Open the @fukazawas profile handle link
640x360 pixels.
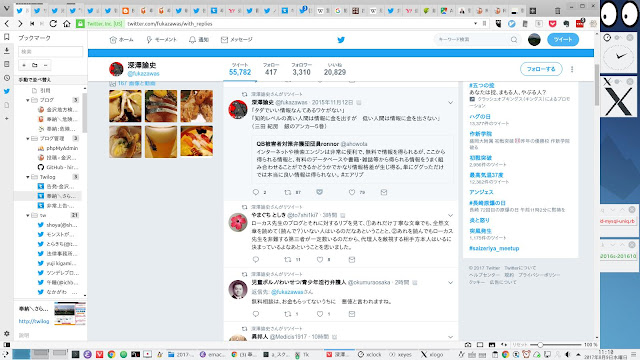click(x=143, y=74)
